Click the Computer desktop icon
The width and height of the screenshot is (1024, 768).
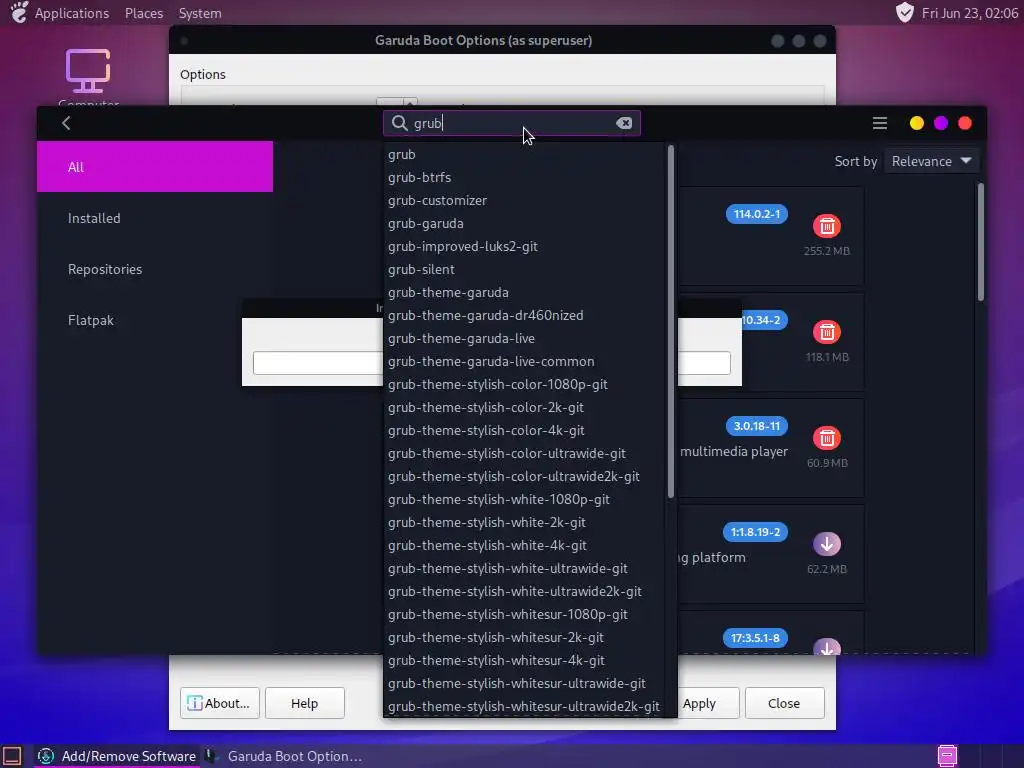[x=88, y=72]
